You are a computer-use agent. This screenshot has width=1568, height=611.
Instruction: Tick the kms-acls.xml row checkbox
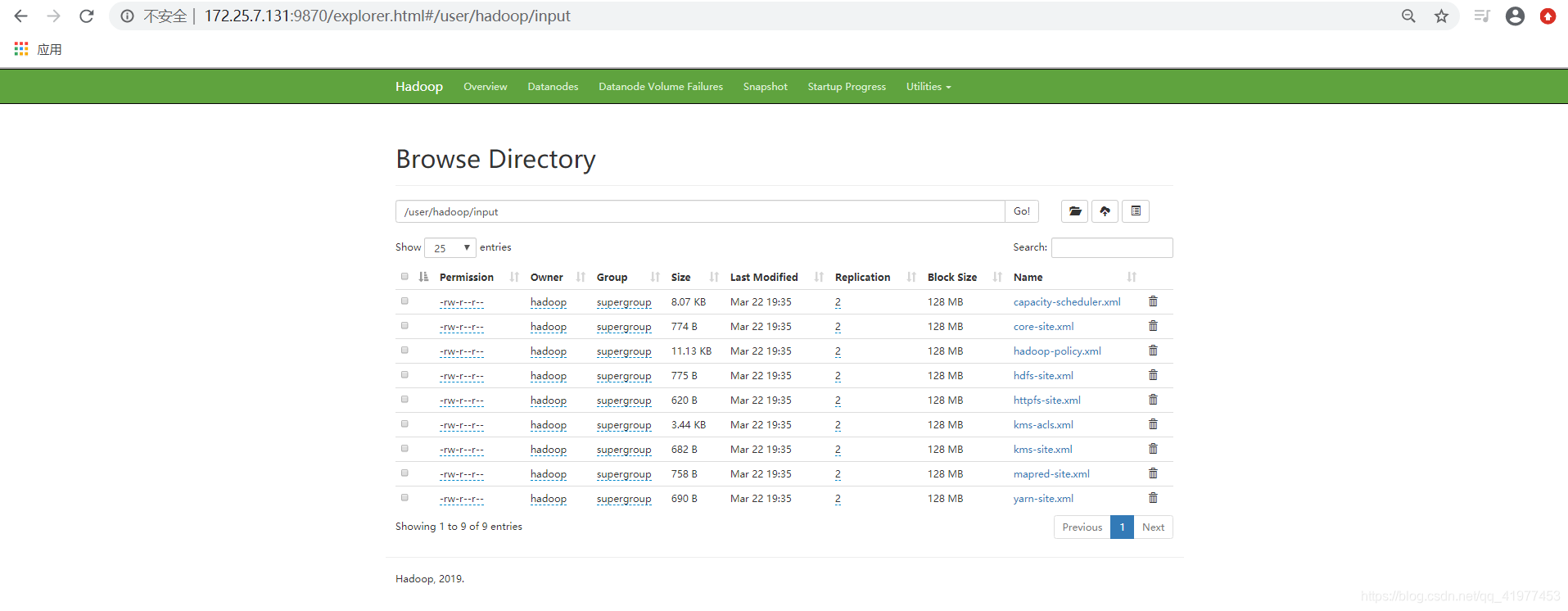coord(404,424)
